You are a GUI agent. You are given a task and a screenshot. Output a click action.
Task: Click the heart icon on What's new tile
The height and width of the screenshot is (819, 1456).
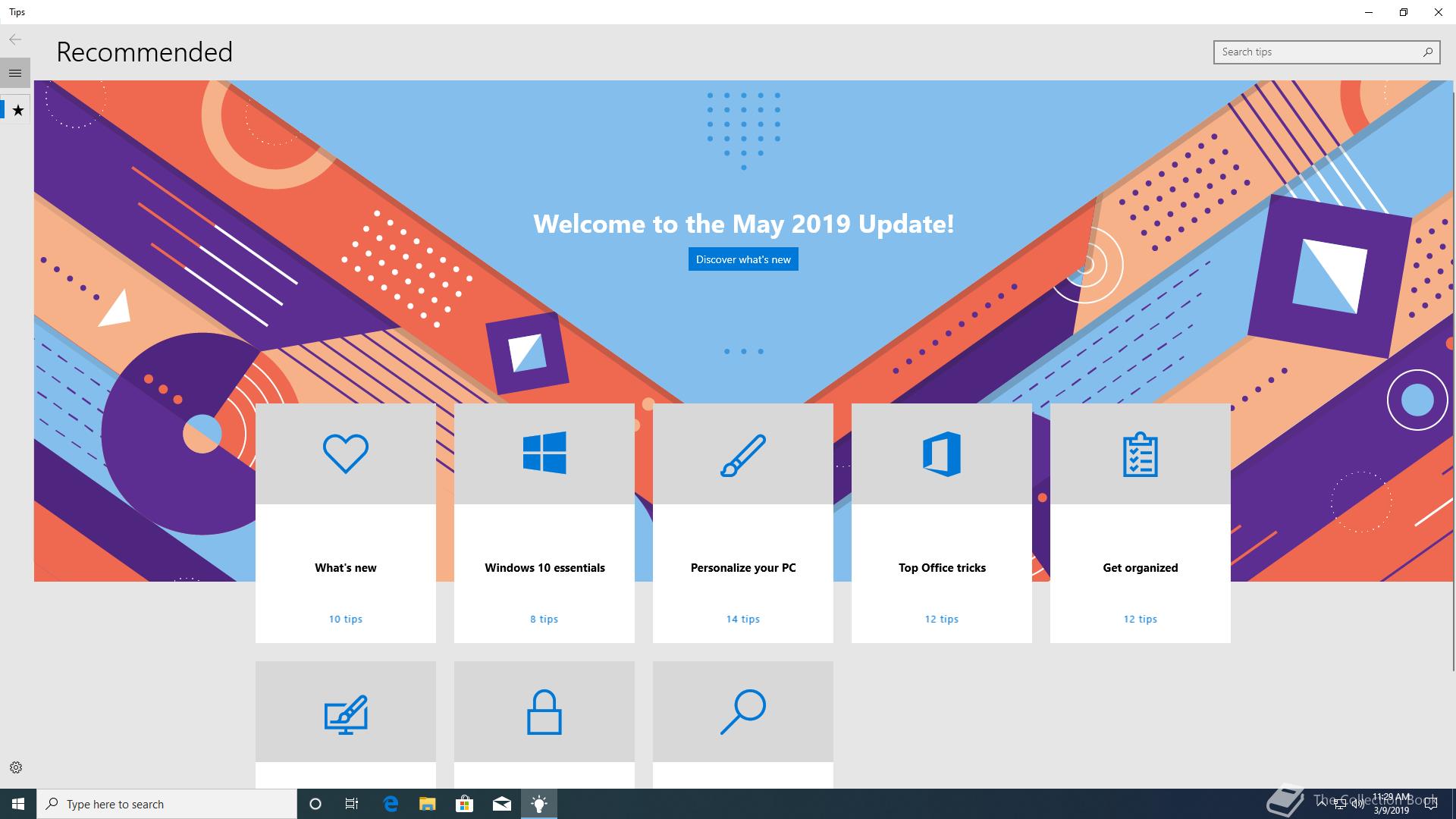coord(345,453)
